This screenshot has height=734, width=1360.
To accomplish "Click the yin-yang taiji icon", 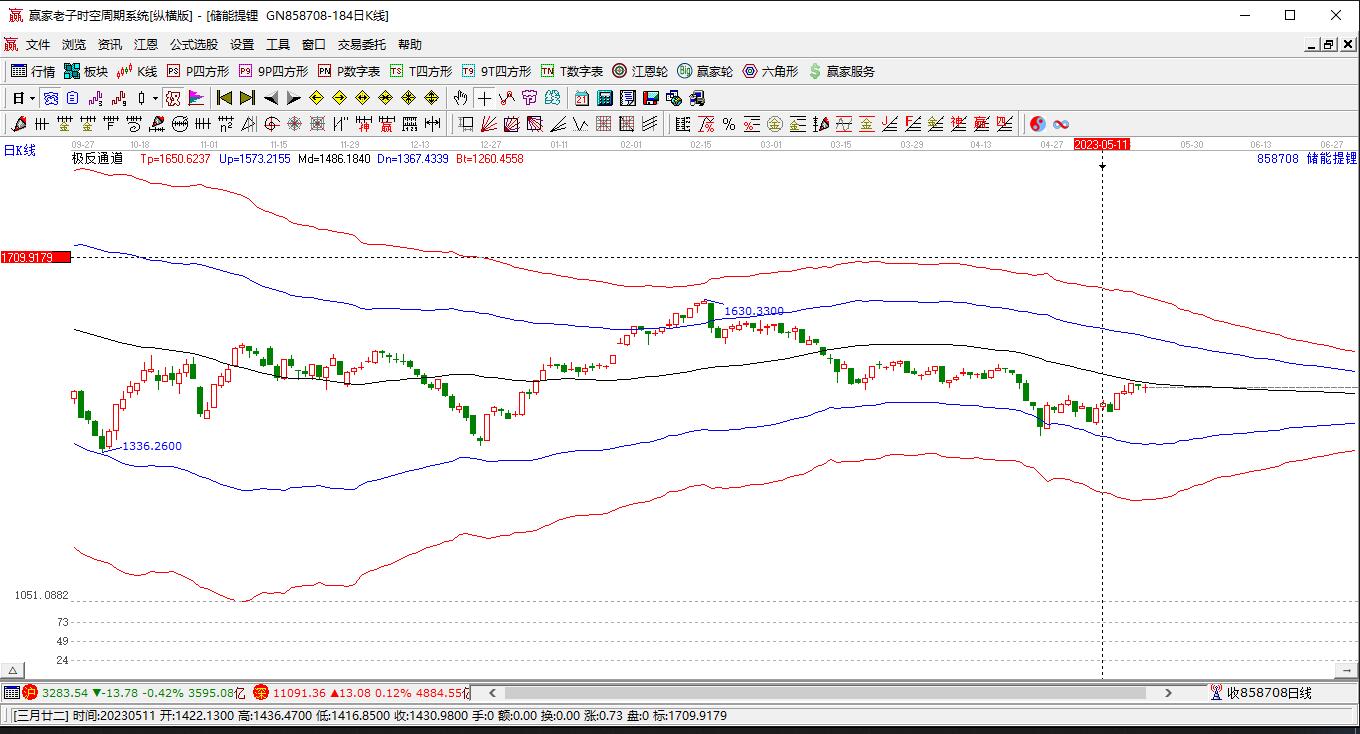I will pyautogui.click(x=1038, y=124).
